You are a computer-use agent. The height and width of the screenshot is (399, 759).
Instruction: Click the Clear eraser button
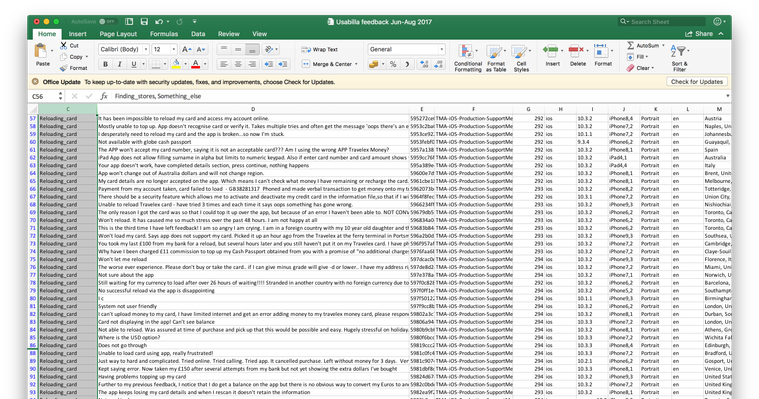[x=640, y=68]
